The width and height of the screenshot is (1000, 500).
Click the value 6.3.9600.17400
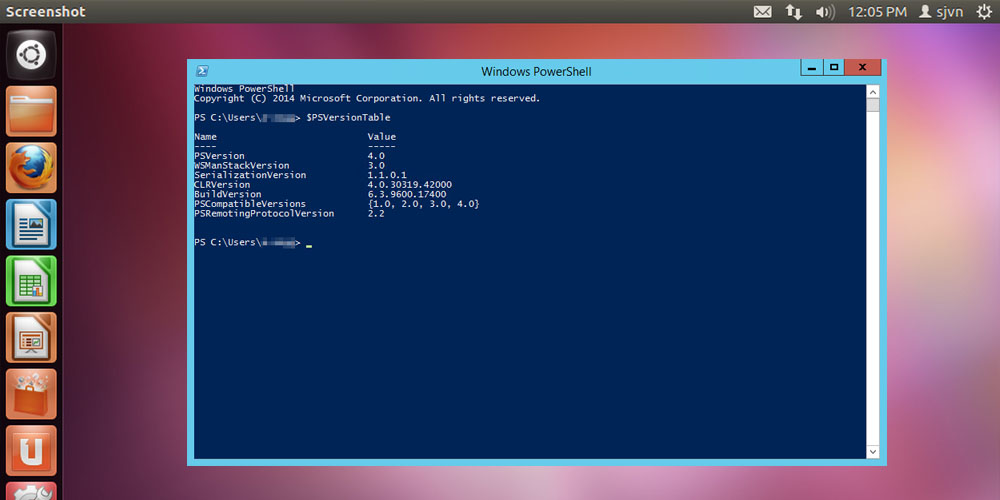(407, 194)
